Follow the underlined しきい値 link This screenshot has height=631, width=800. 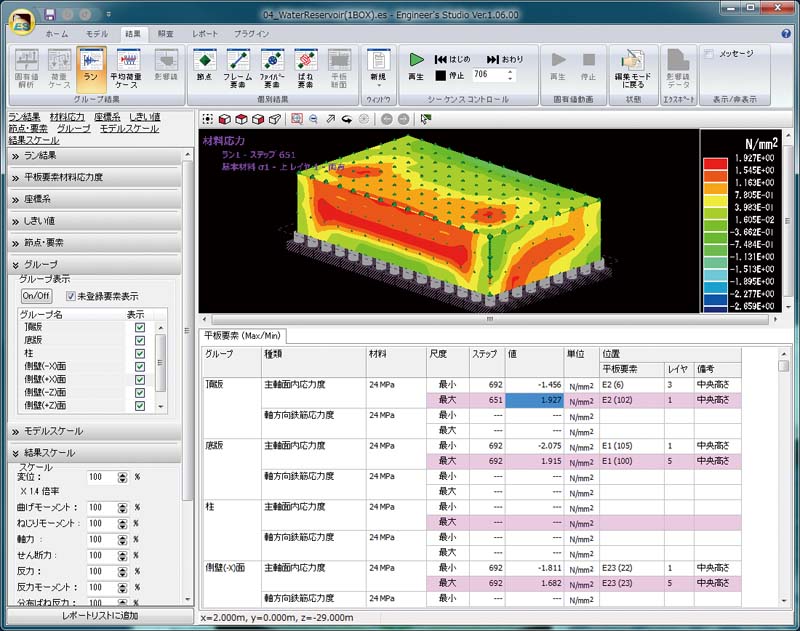click(145, 117)
